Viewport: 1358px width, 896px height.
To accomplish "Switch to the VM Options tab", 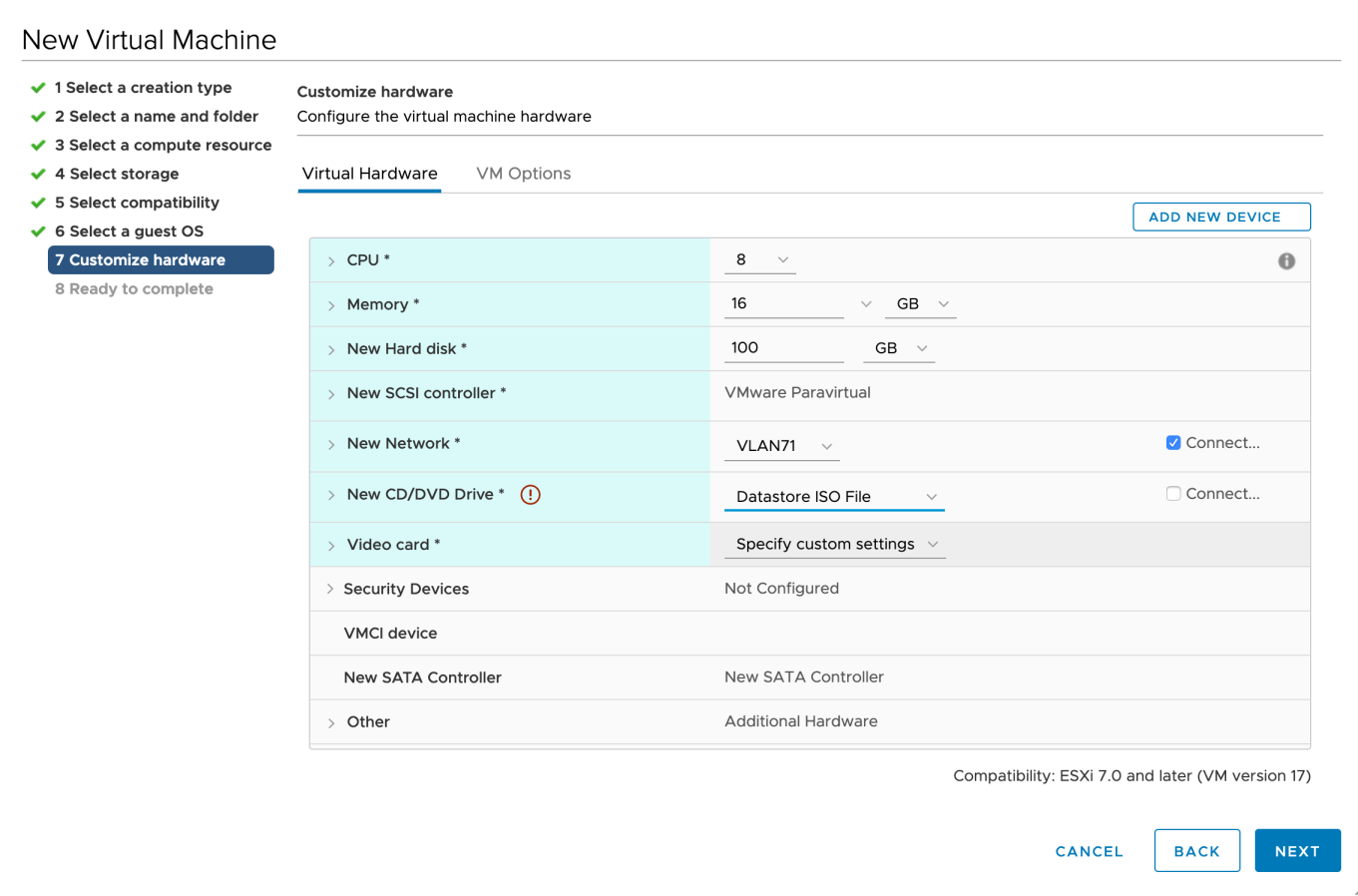I will (523, 173).
